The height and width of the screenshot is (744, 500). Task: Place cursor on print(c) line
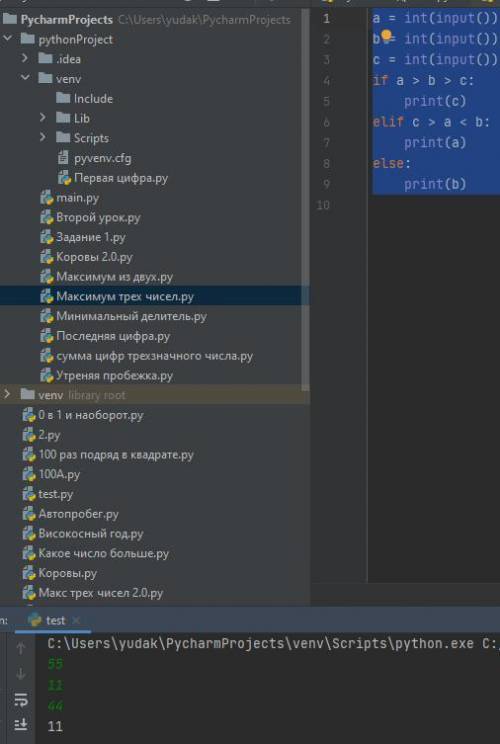(435, 101)
